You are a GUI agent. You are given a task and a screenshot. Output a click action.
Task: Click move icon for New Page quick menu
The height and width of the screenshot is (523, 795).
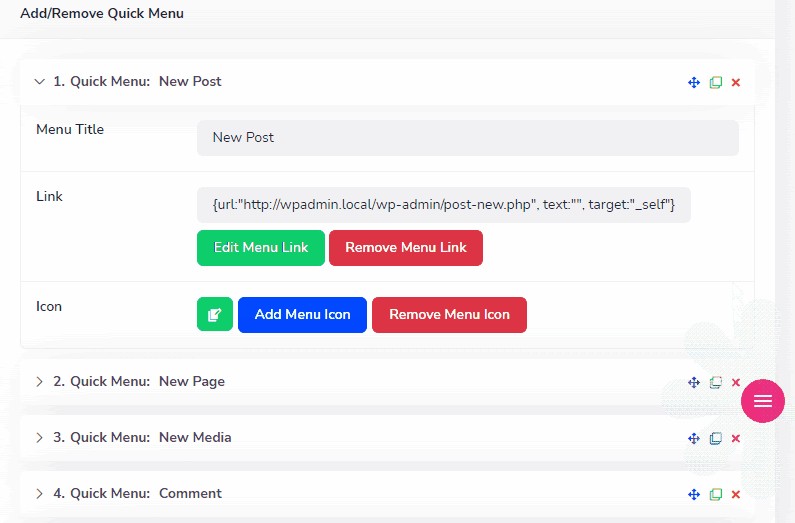[694, 382]
